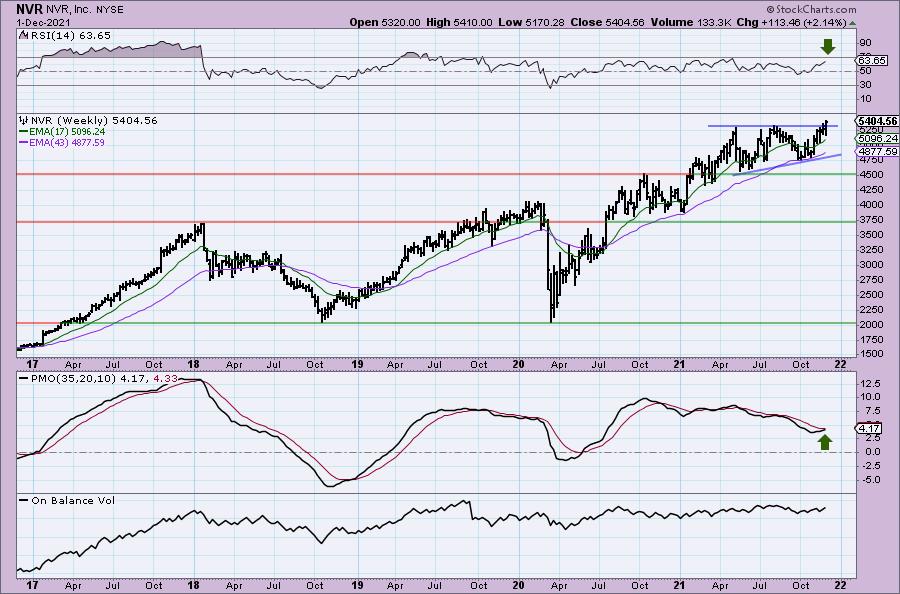This screenshot has width=900, height=594.
Task: Click the NVR (Weekly) 5404.56 legend
Action: point(94,121)
